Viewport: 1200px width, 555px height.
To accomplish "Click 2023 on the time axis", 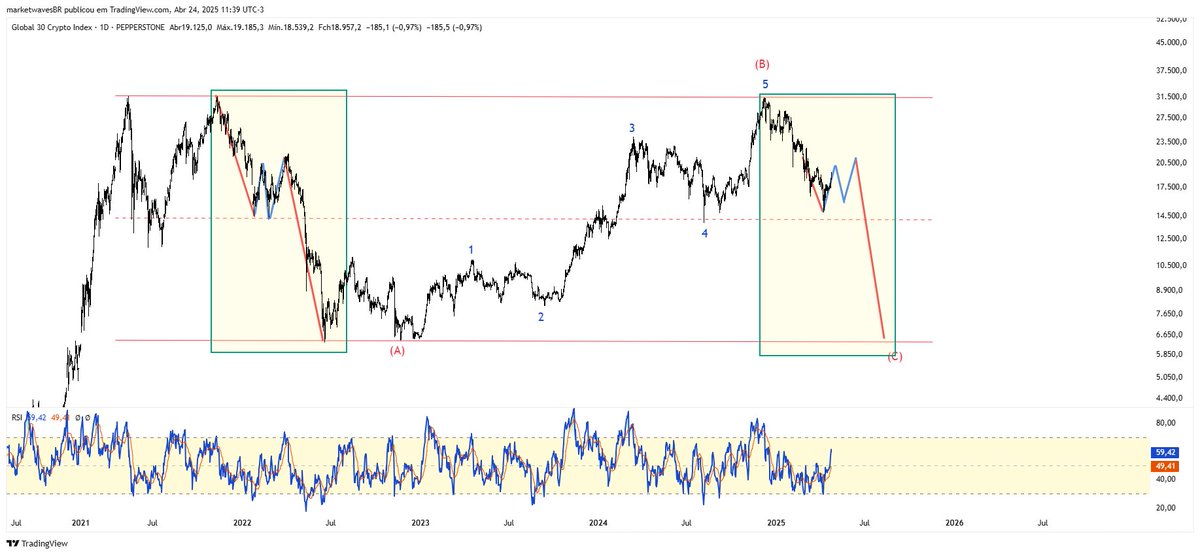I will tap(420, 522).
